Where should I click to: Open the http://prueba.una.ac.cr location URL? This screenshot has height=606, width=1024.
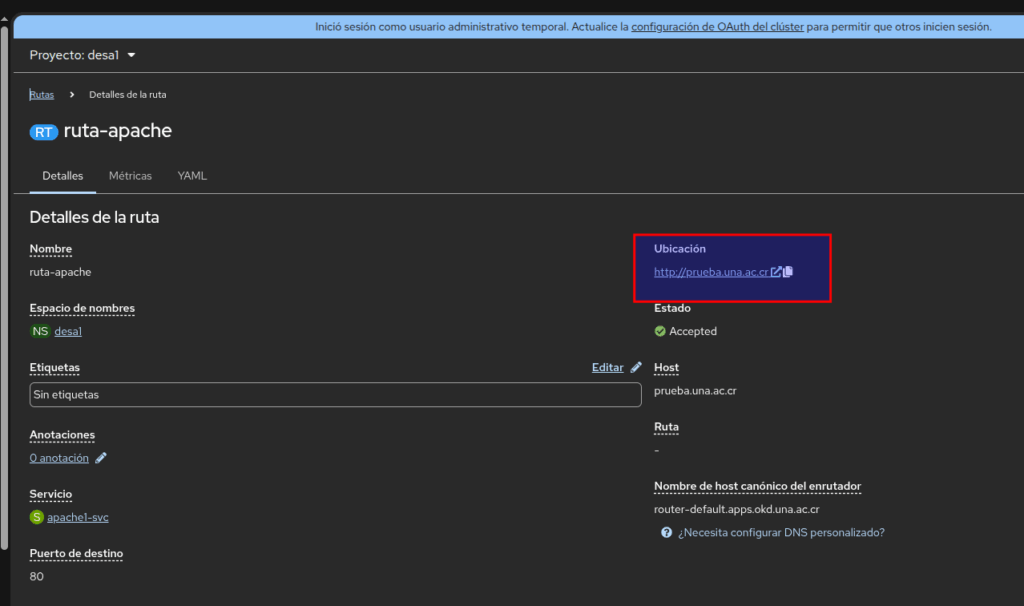(711, 272)
